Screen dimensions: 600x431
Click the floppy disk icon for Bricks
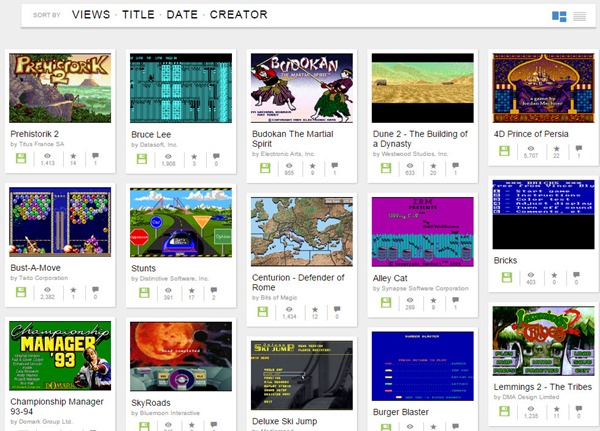pyautogui.click(x=507, y=278)
